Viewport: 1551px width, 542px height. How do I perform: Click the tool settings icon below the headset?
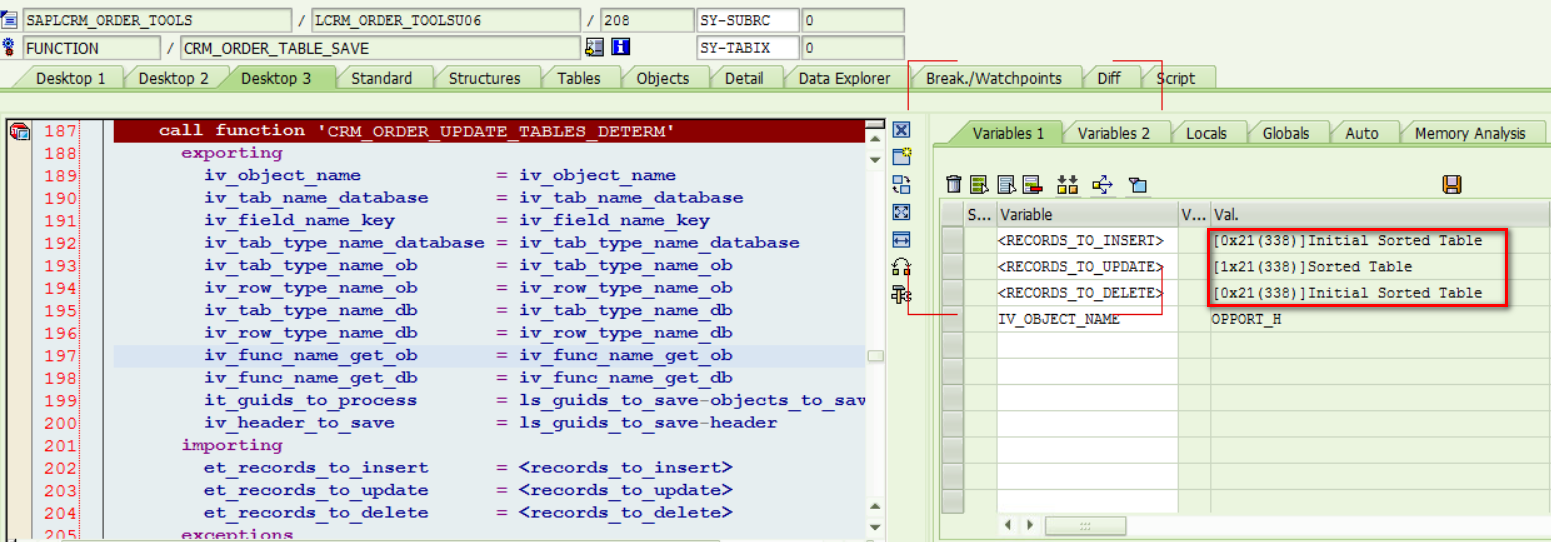(901, 294)
